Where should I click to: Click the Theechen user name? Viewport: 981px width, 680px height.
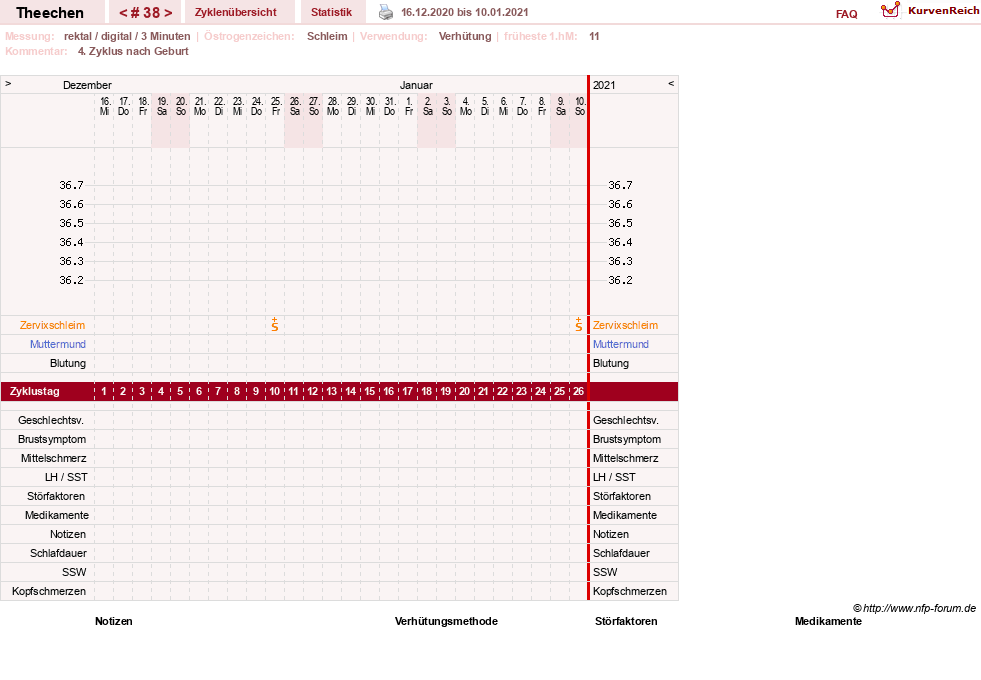tap(50, 13)
